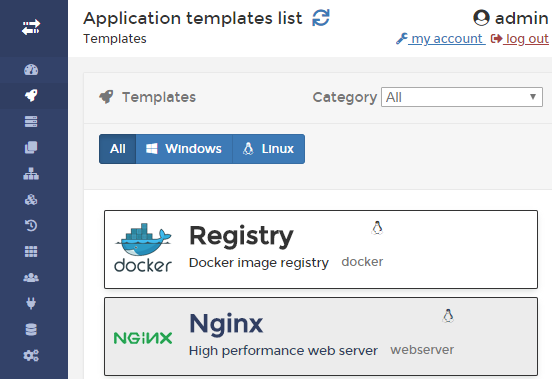Click the Linux penguin icon on Registry card
Viewport: 552px width, 379px height.
(377, 228)
